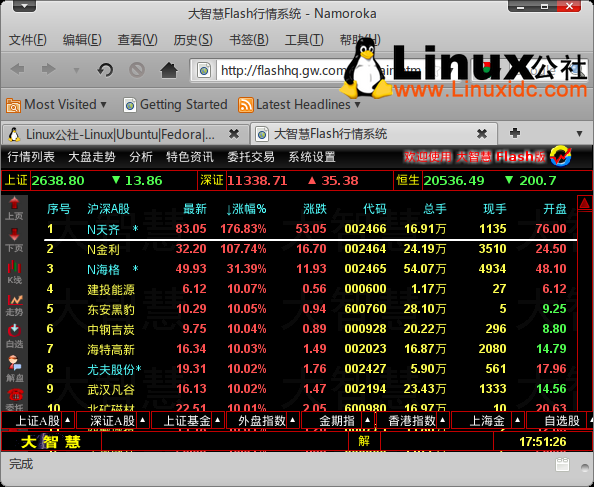Viewport: 594px width, 487px height.
Task: Open the Most Visited bookmarks dropdown
Action: (57, 105)
